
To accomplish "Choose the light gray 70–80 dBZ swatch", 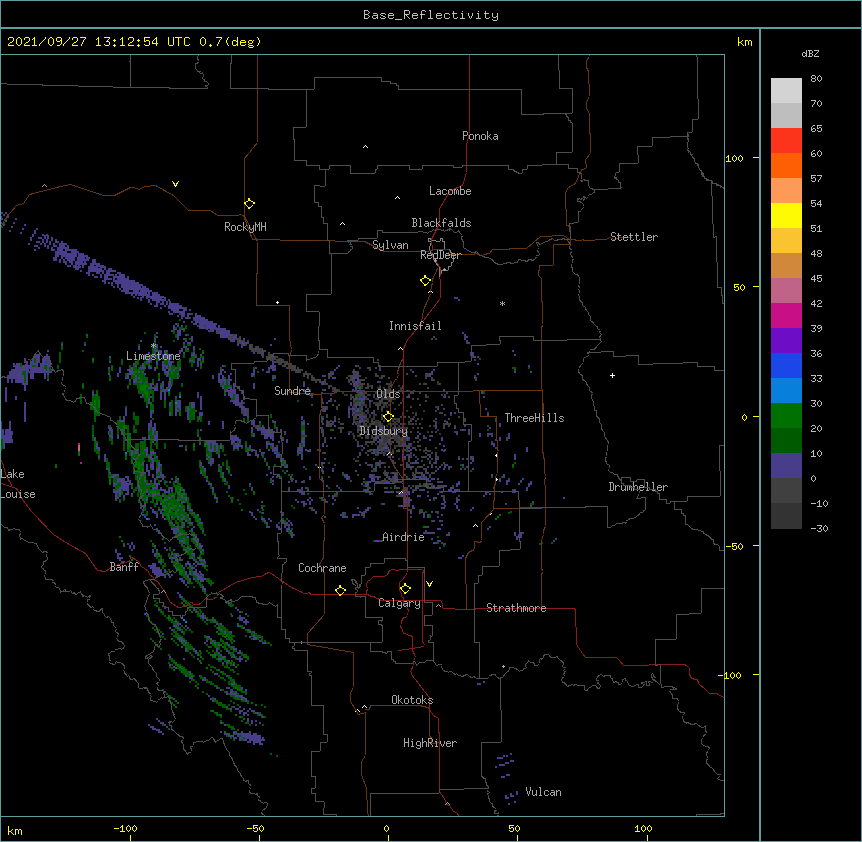I will [x=786, y=91].
